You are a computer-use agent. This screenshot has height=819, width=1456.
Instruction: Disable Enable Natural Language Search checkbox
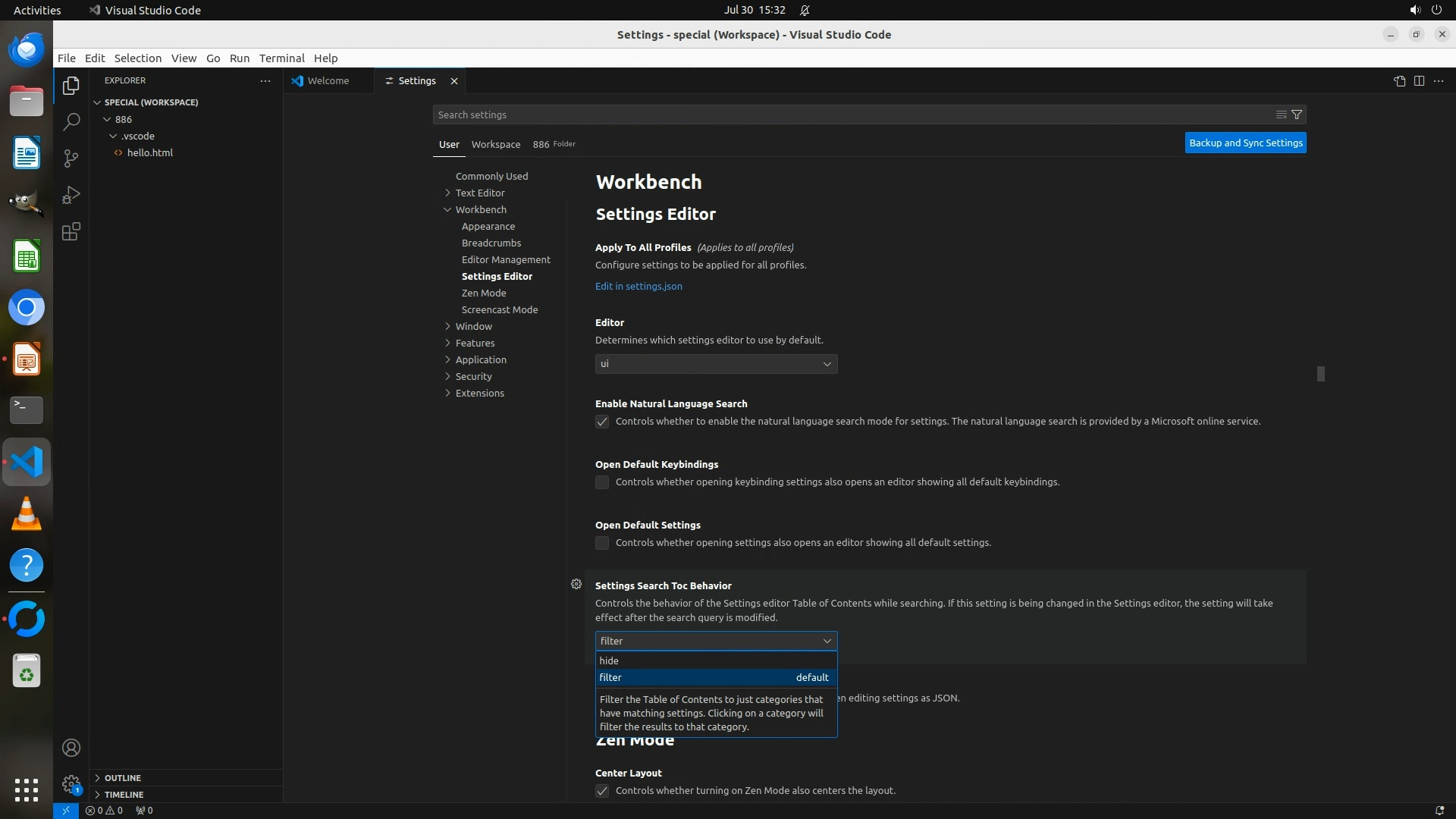pos(602,422)
